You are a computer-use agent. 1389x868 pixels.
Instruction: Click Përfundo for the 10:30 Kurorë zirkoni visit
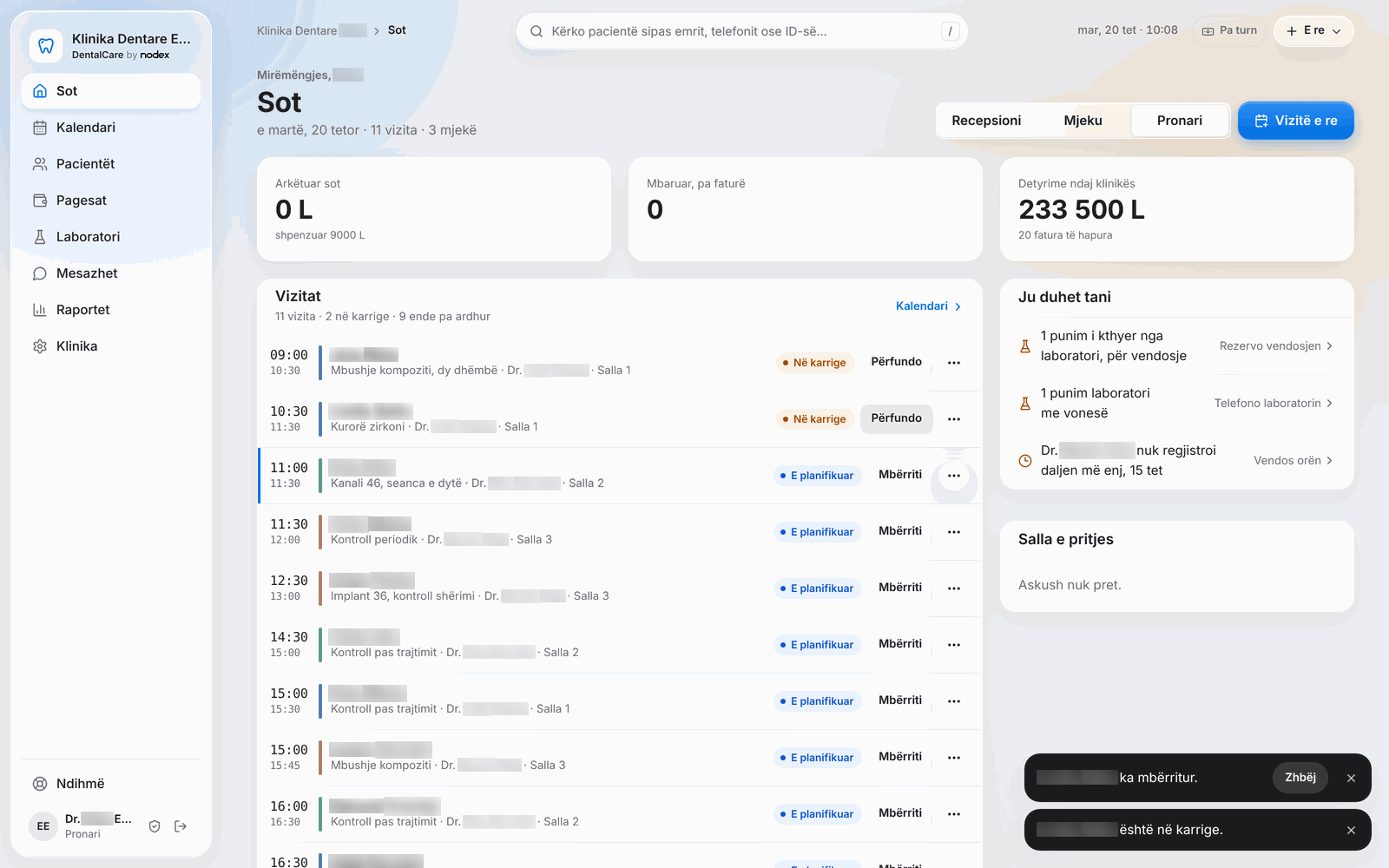[x=897, y=418]
